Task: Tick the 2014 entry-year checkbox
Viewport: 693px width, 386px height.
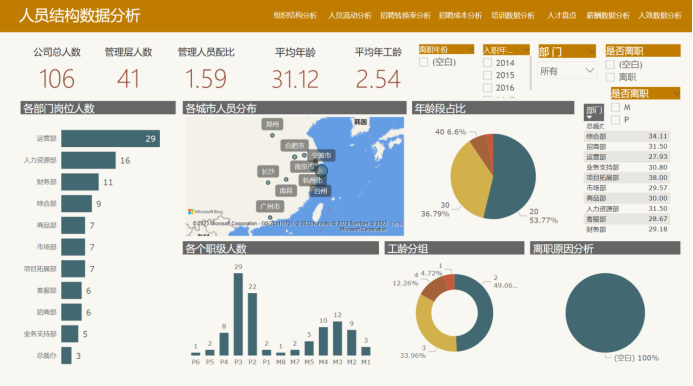Action: pos(487,63)
